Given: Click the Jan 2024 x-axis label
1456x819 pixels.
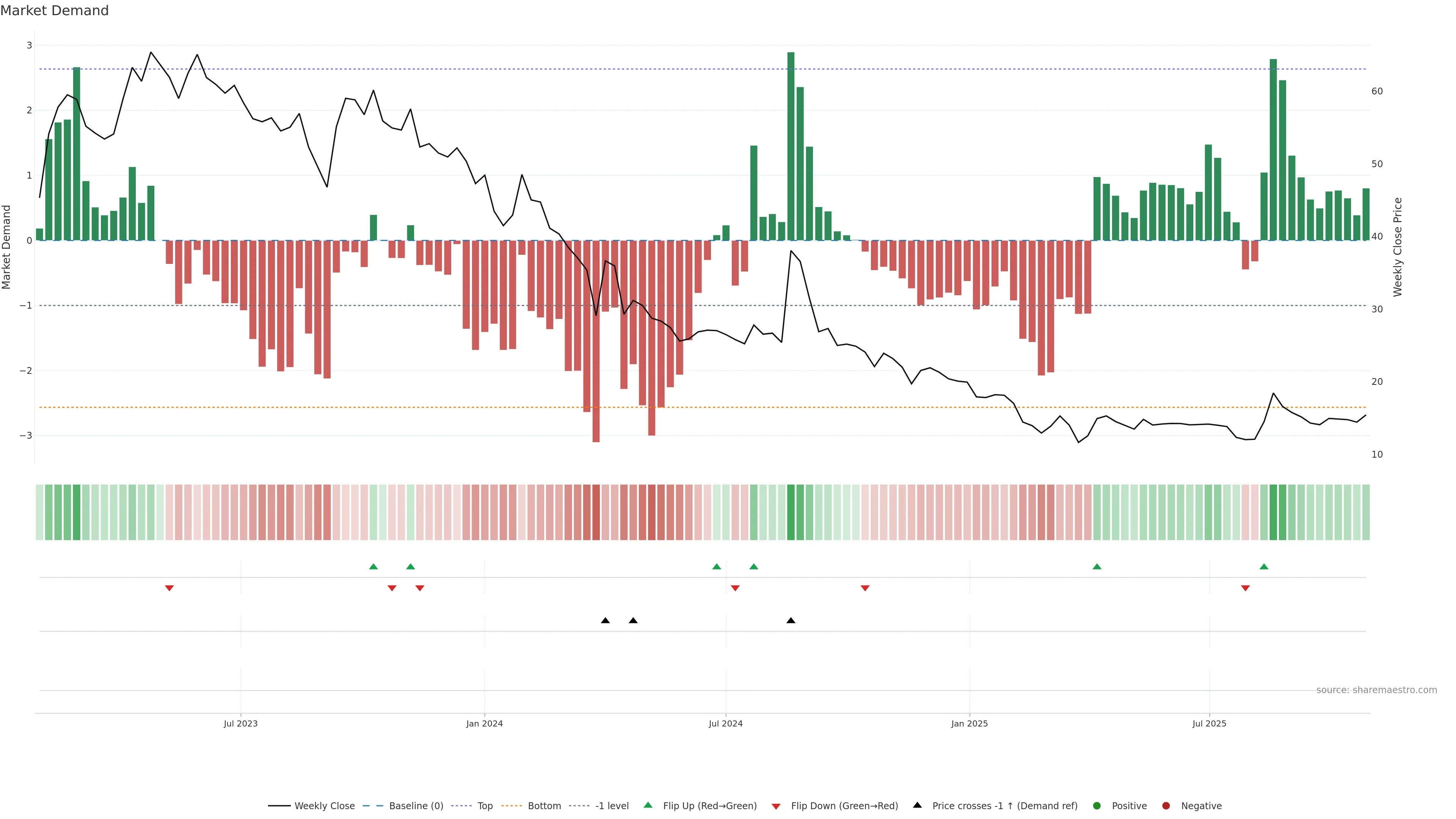Looking at the screenshot, I should point(485,723).
